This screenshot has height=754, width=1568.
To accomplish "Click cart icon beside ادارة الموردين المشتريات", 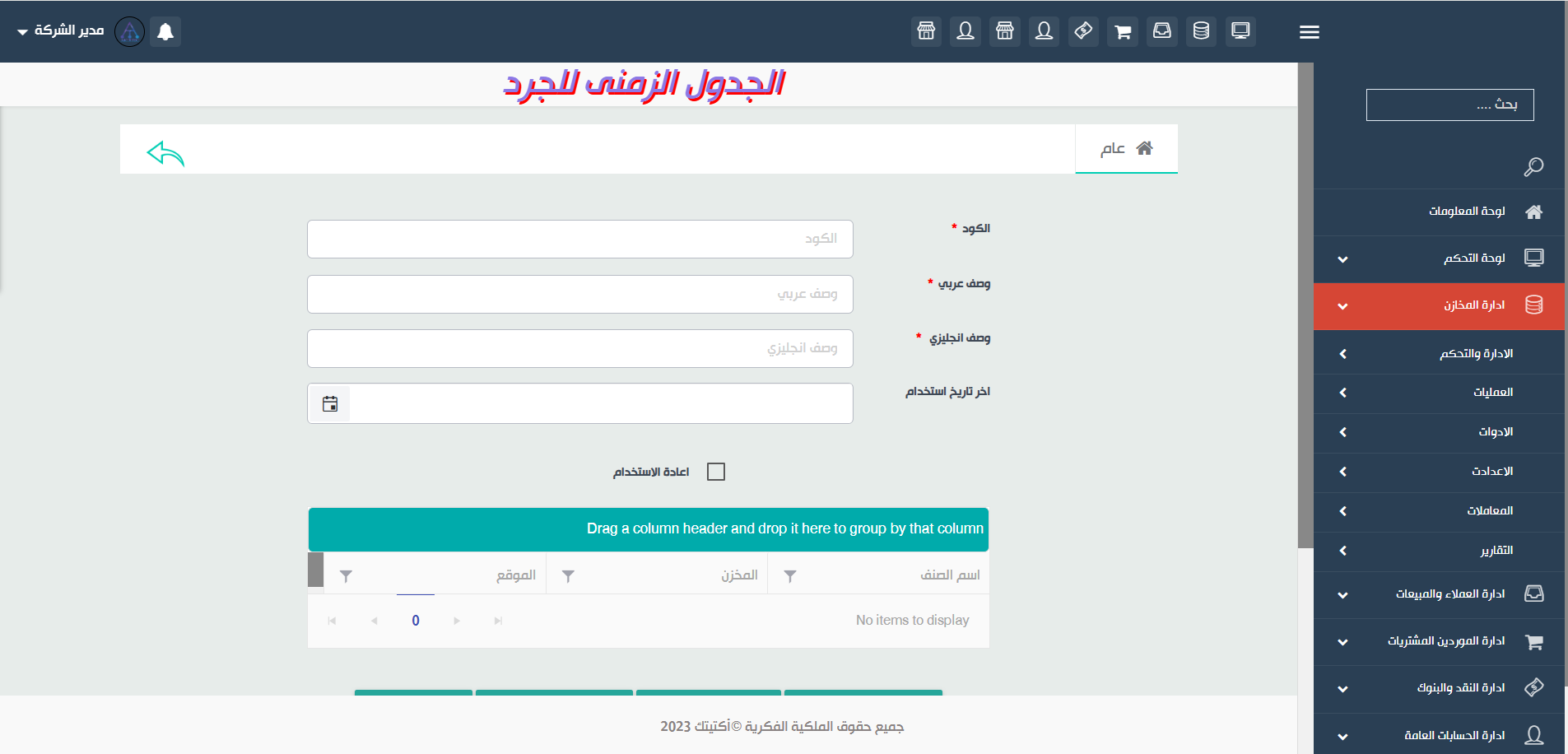I will [1533, 642].
